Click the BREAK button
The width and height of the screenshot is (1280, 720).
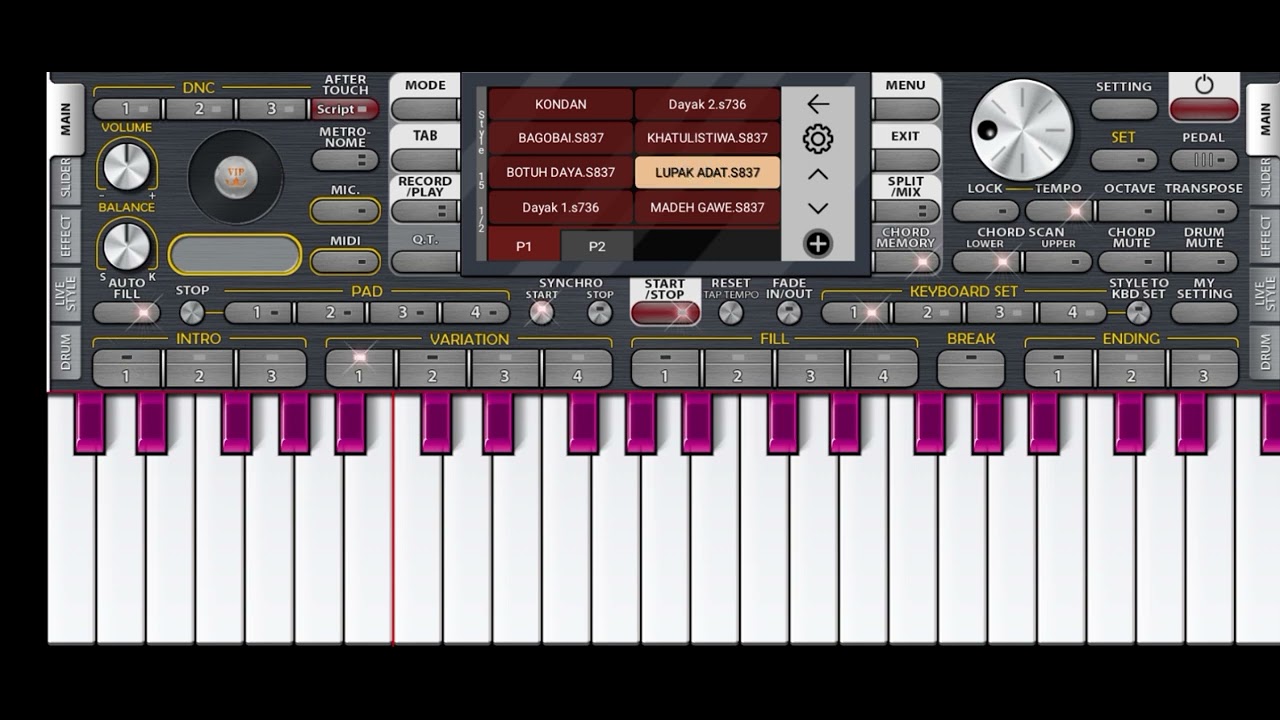pos(971,368)
